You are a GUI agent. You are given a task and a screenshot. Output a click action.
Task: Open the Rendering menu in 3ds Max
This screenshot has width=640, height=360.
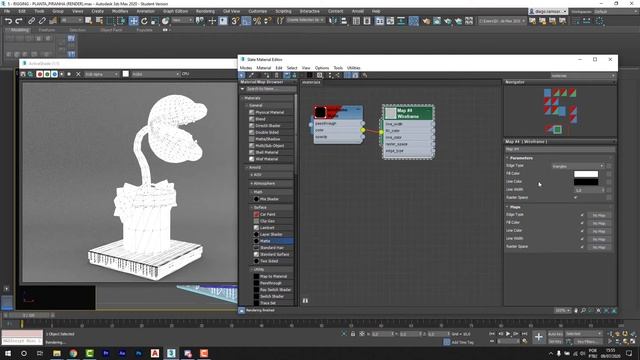point(205,11)
